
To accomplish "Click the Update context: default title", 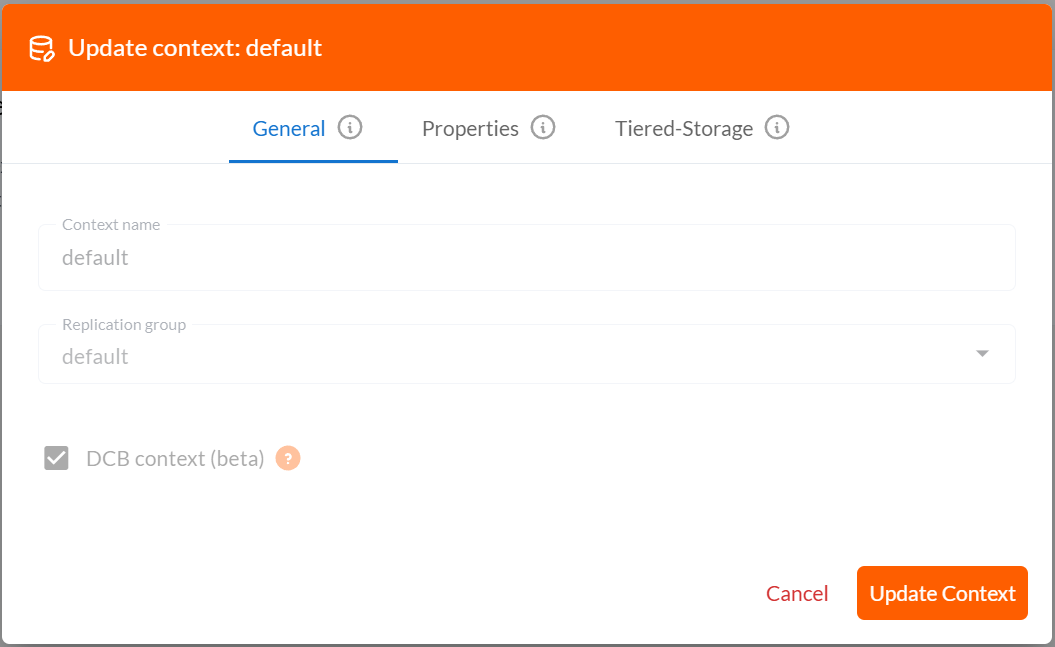I will pos(195,48).
